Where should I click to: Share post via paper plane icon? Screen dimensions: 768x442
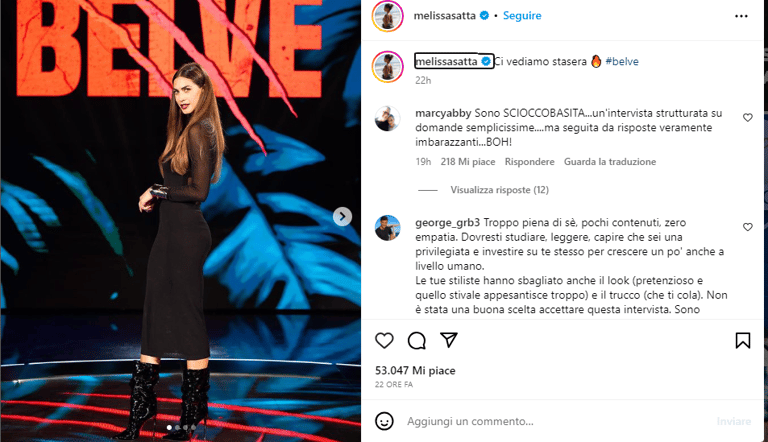[x=449, y=340]
